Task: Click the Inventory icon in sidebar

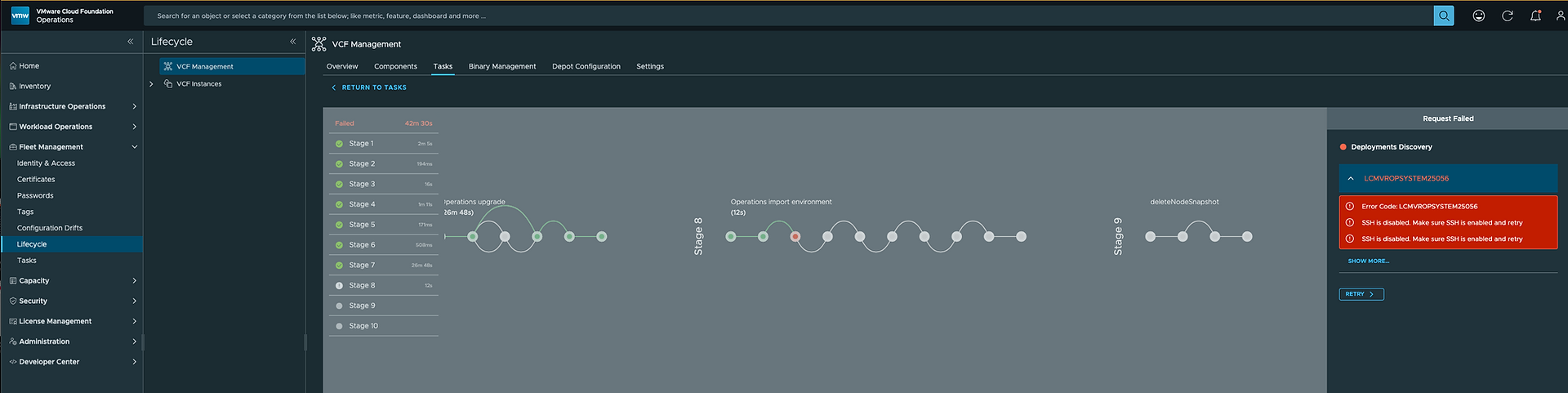Action: point(13,86)
